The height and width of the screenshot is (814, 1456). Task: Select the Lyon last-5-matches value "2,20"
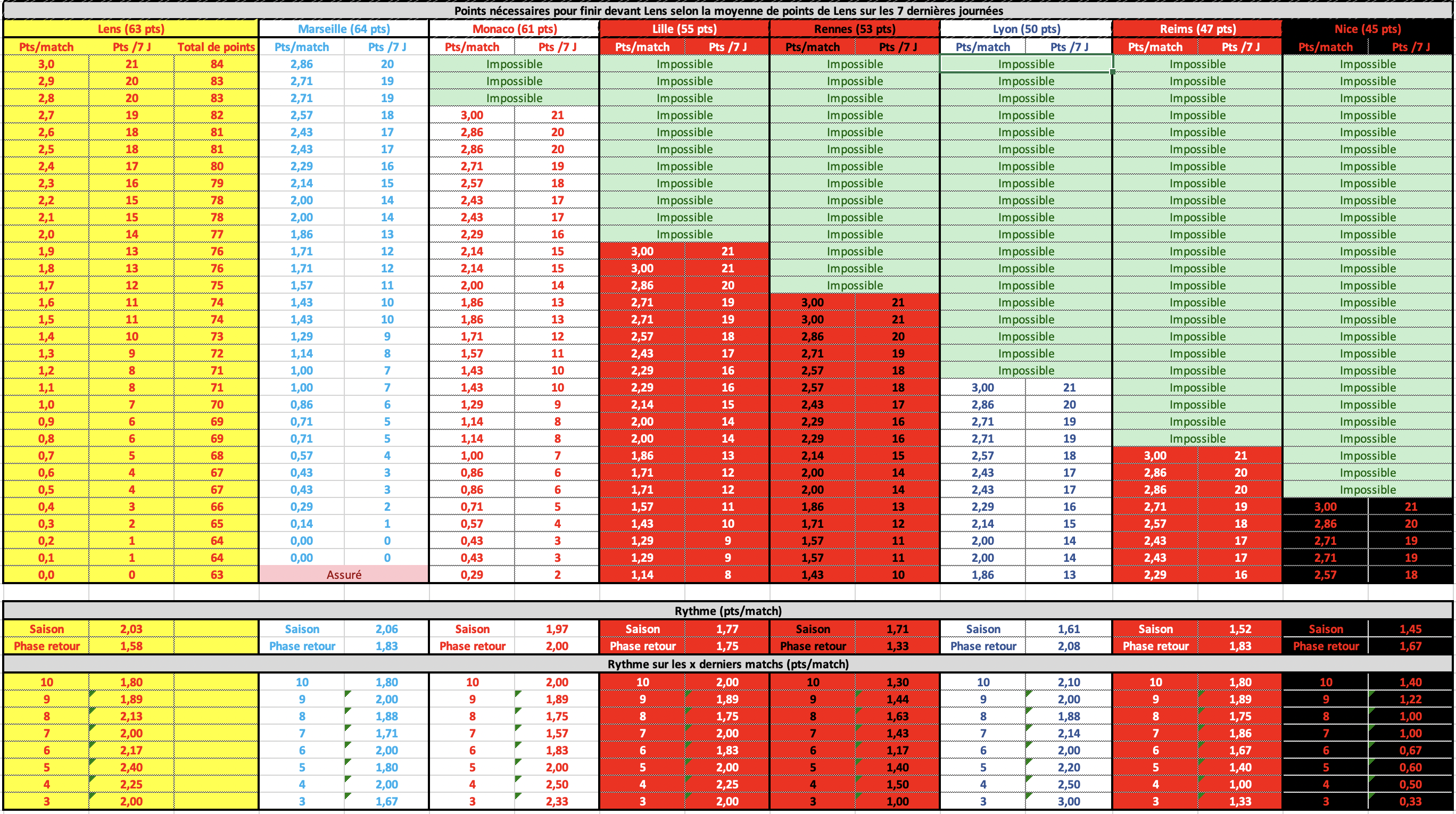point(1069,767)
